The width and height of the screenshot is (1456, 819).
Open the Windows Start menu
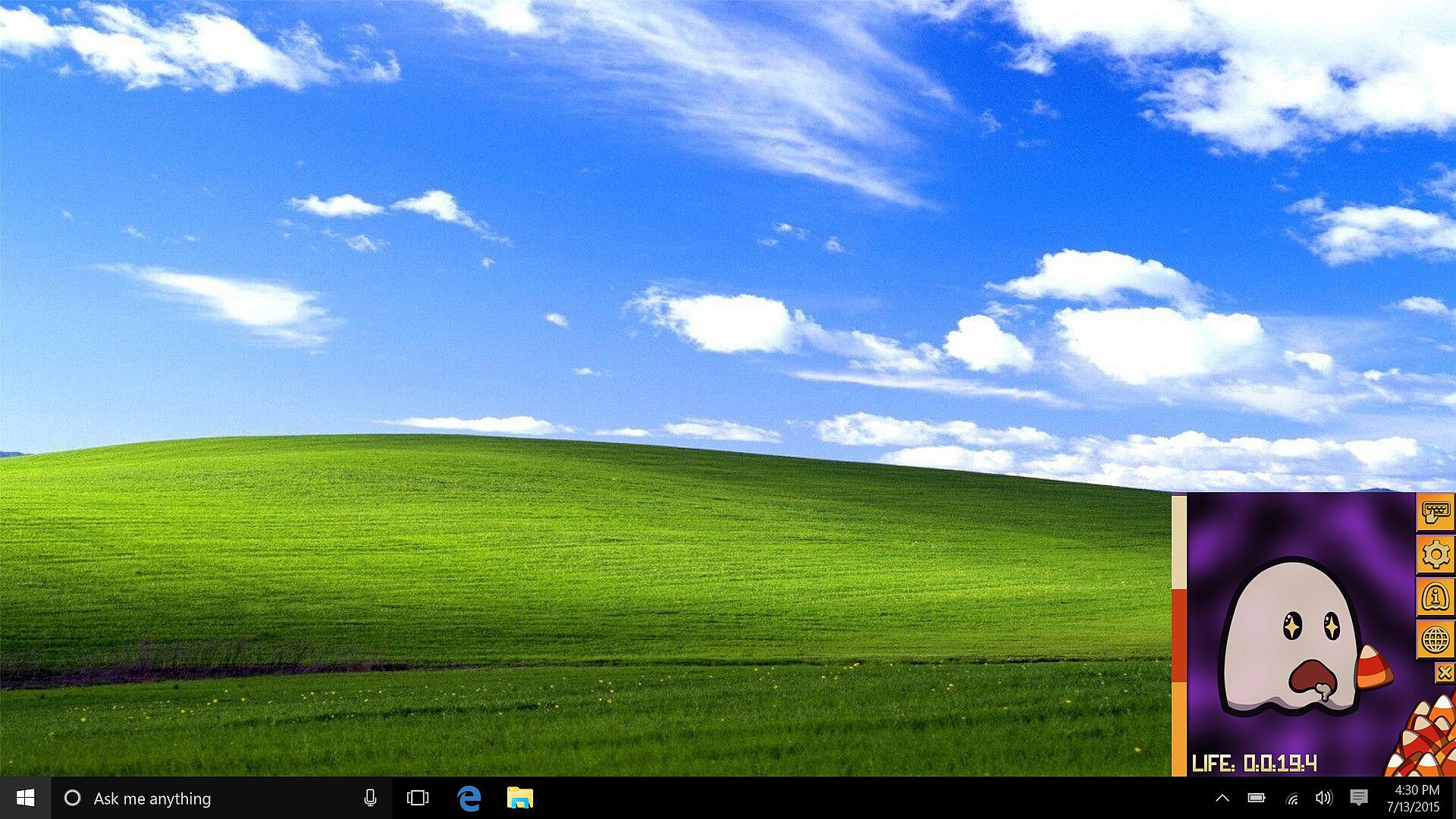[25, 798]
